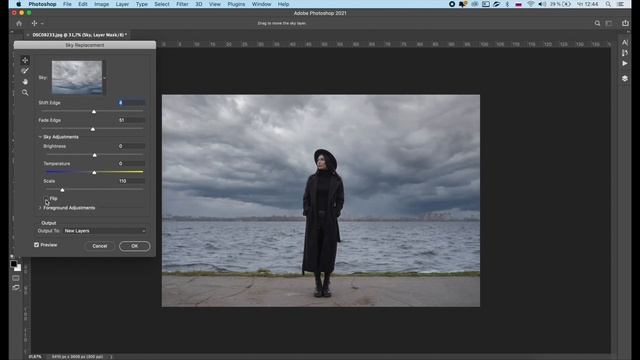Image resolution: width=640 pixels, height=360 pixels.
Task: Open the Select menu
Action: coord(162,4)
